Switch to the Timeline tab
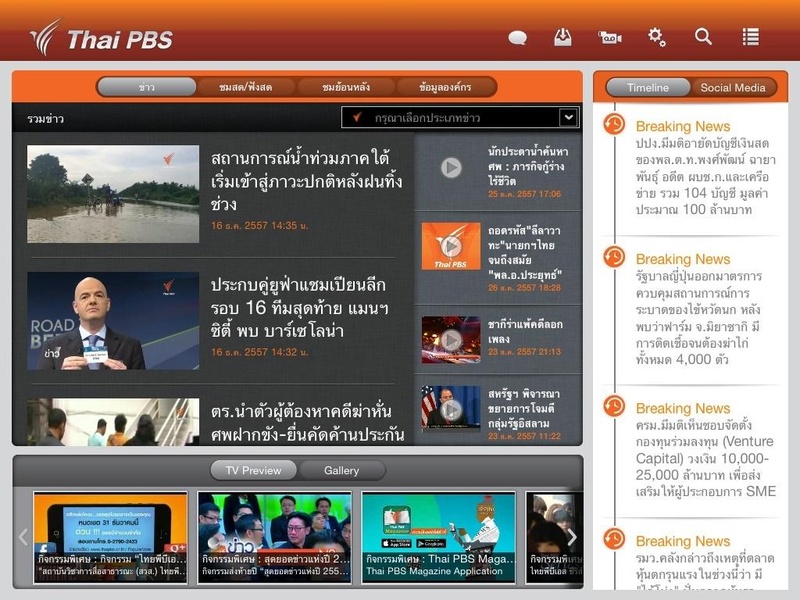 [x=648, y=88]
